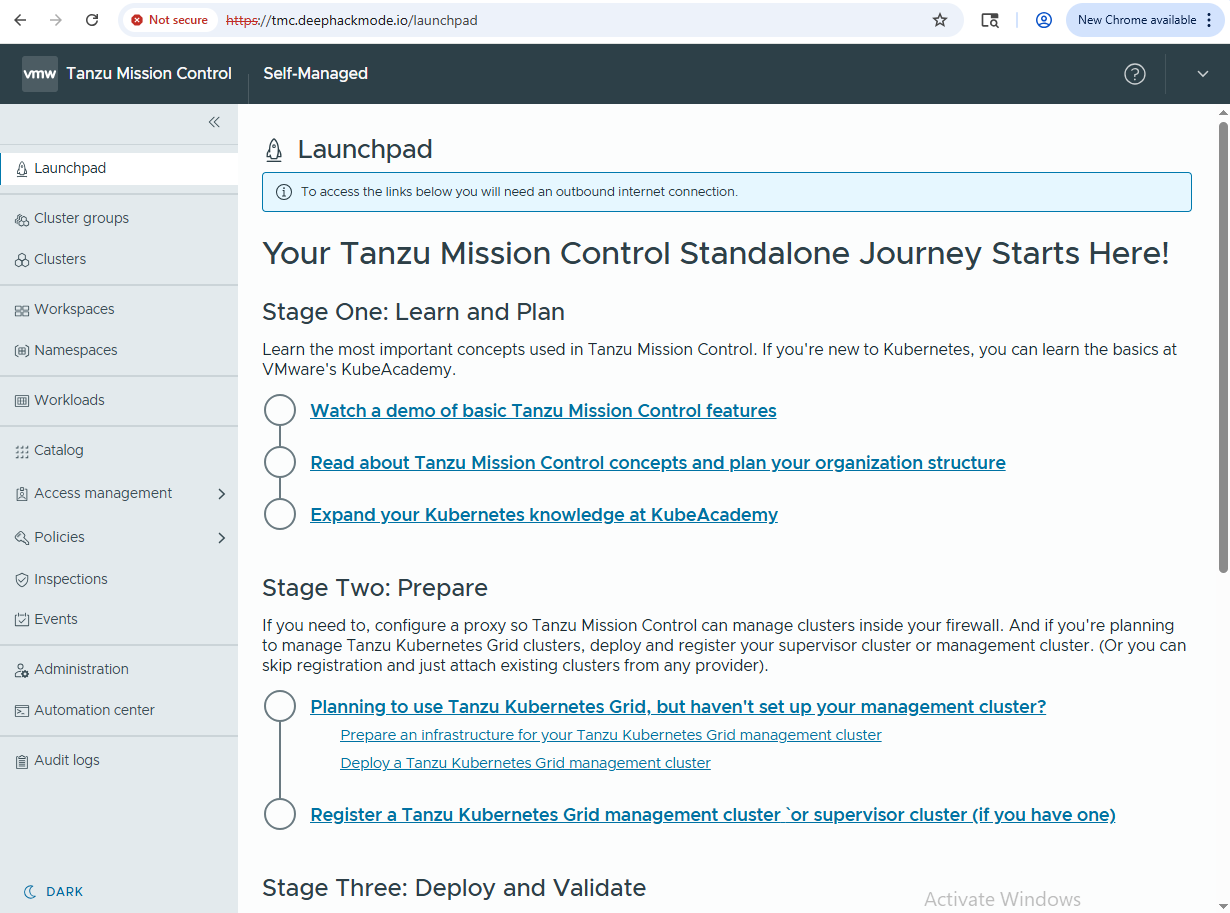This screenshot has width=1230, height=913.
Task: Click the Self-Managed label in header
Action: 316,73
